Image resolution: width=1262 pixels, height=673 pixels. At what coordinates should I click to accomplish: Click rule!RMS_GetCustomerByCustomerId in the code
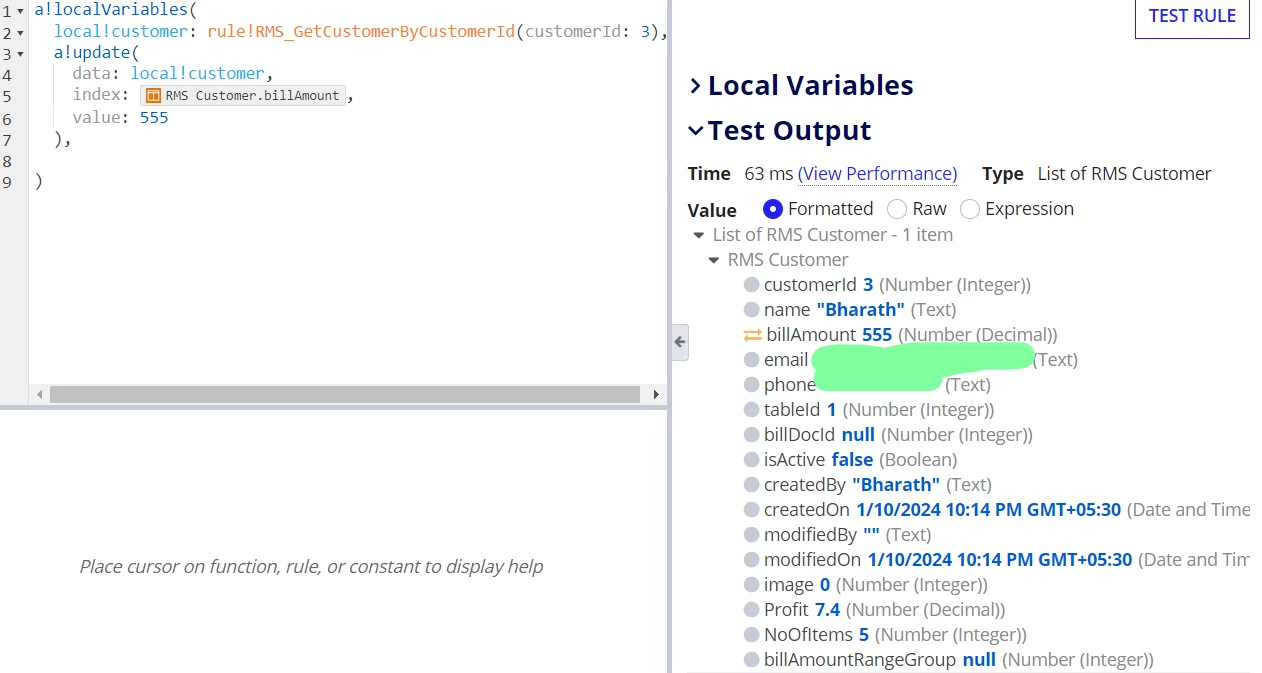[x=361, y=31]
